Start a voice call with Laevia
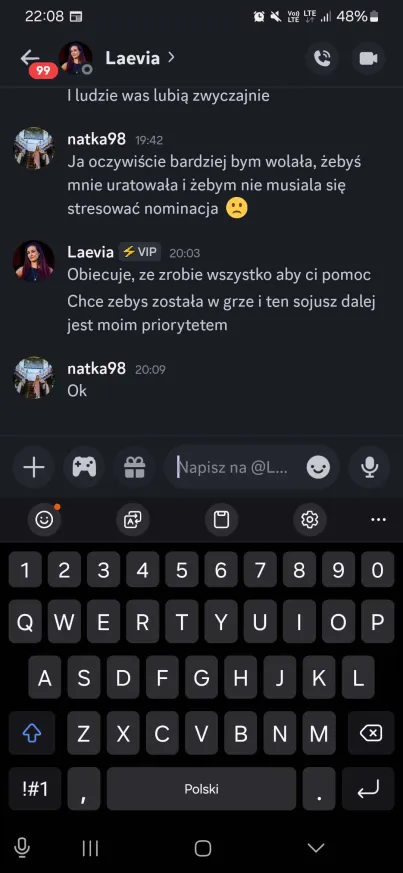The image size is (403, 873). tap(322, 58)
